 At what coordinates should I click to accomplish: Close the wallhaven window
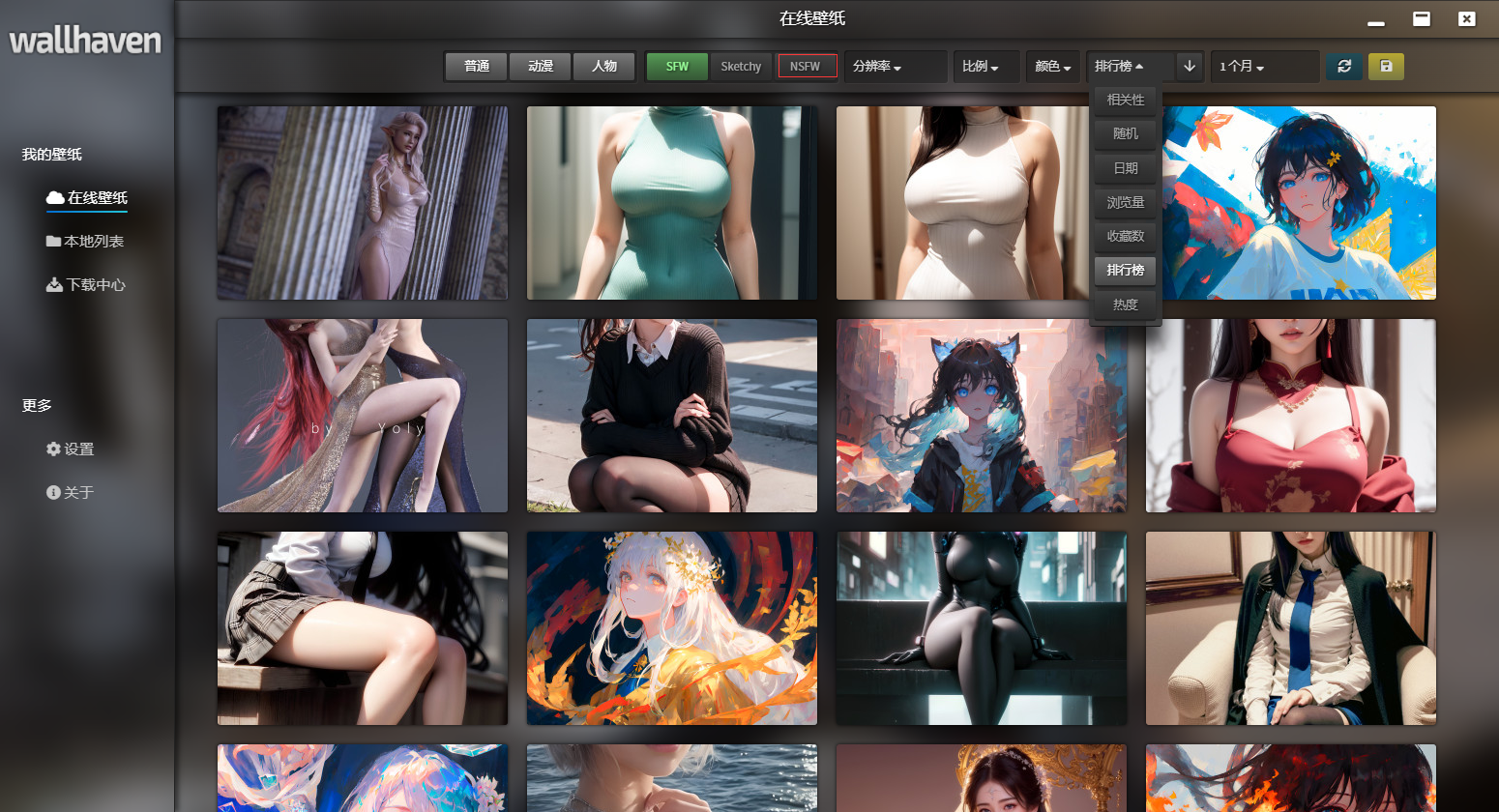pos(1467,19)
